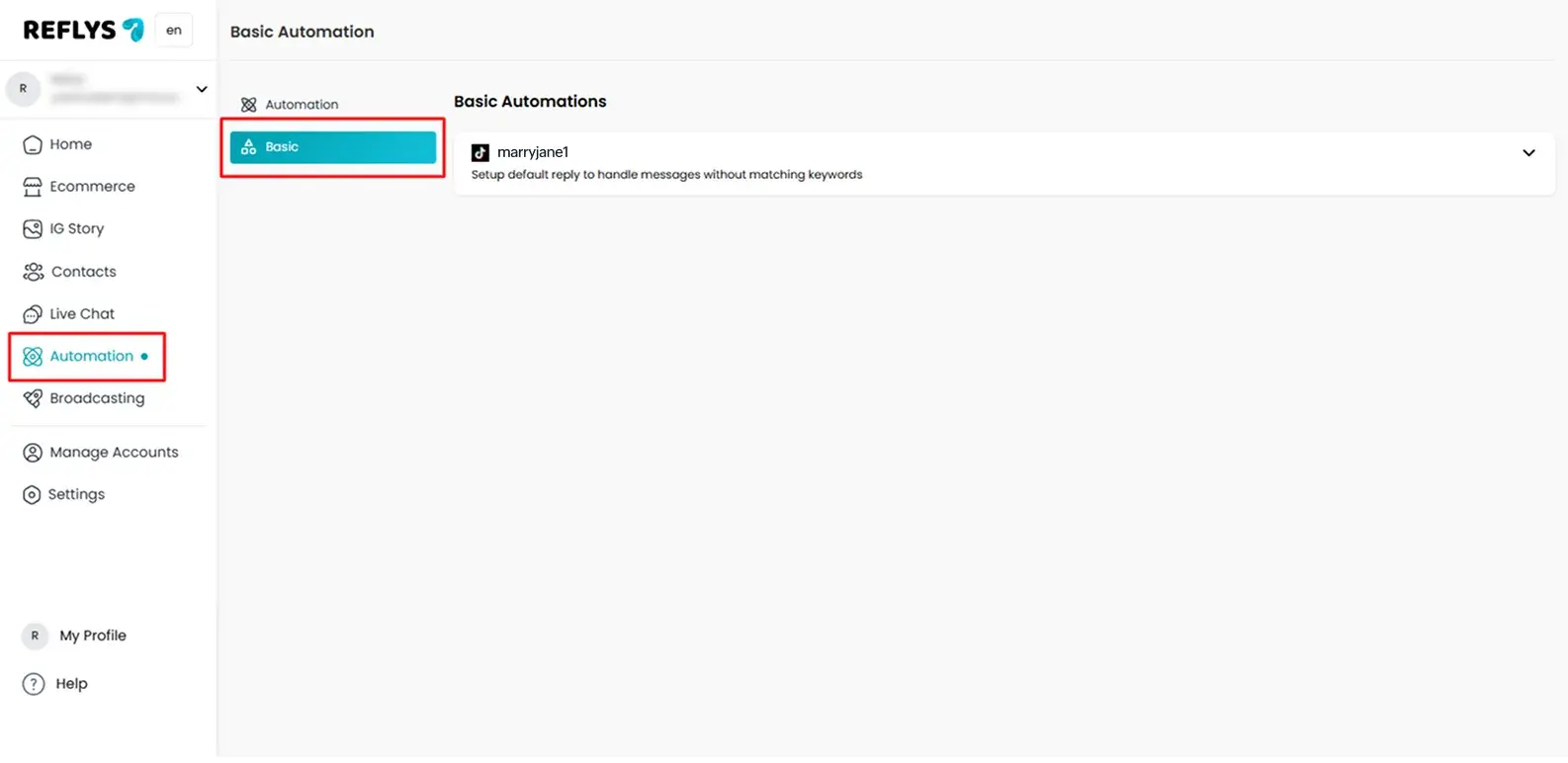The image size is (1568, 763).
Task: Expand the marryjane1 automation row
Action: tap(1528, 153)
